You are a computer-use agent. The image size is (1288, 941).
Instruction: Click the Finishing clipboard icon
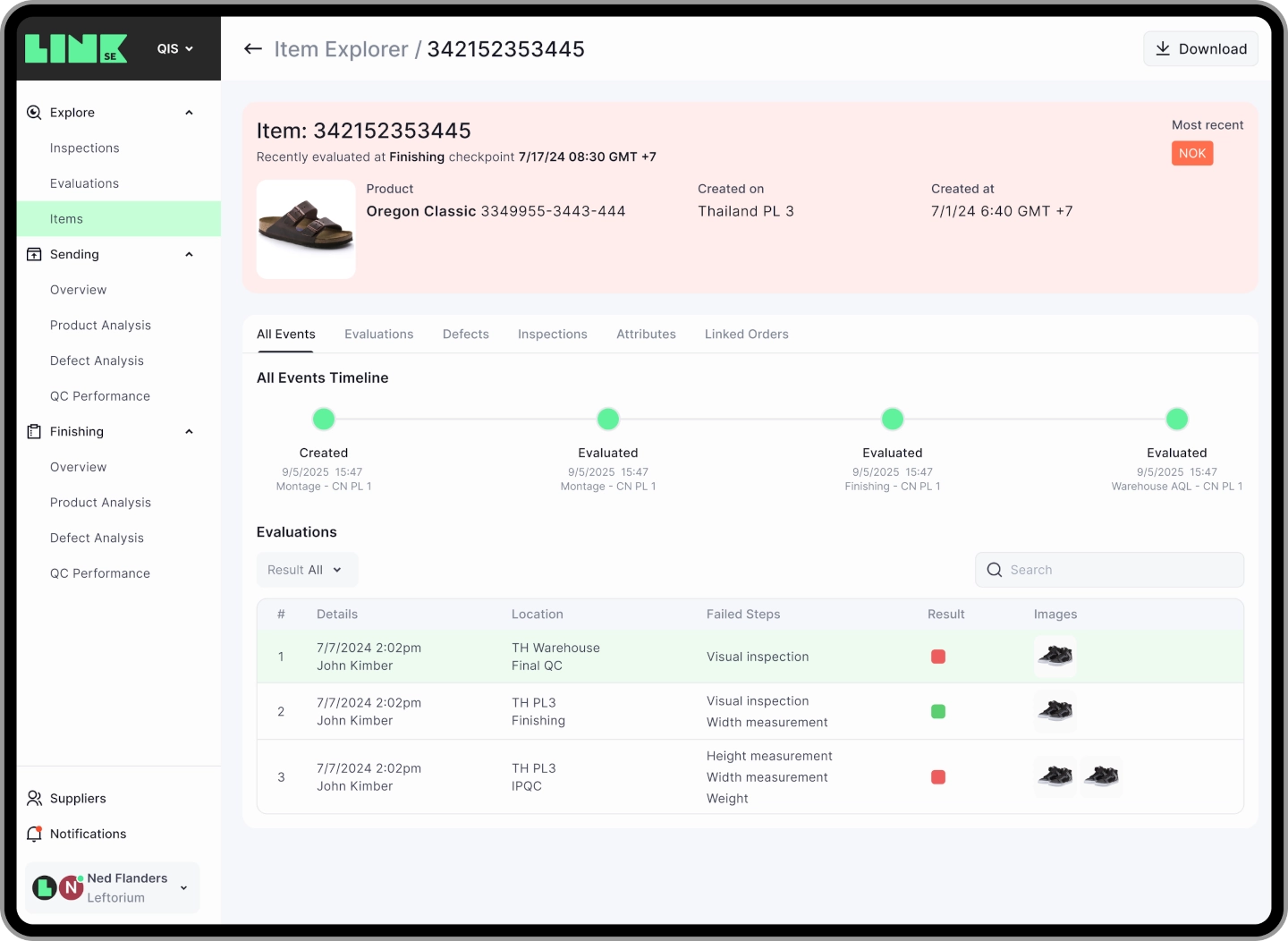(33, 431)
